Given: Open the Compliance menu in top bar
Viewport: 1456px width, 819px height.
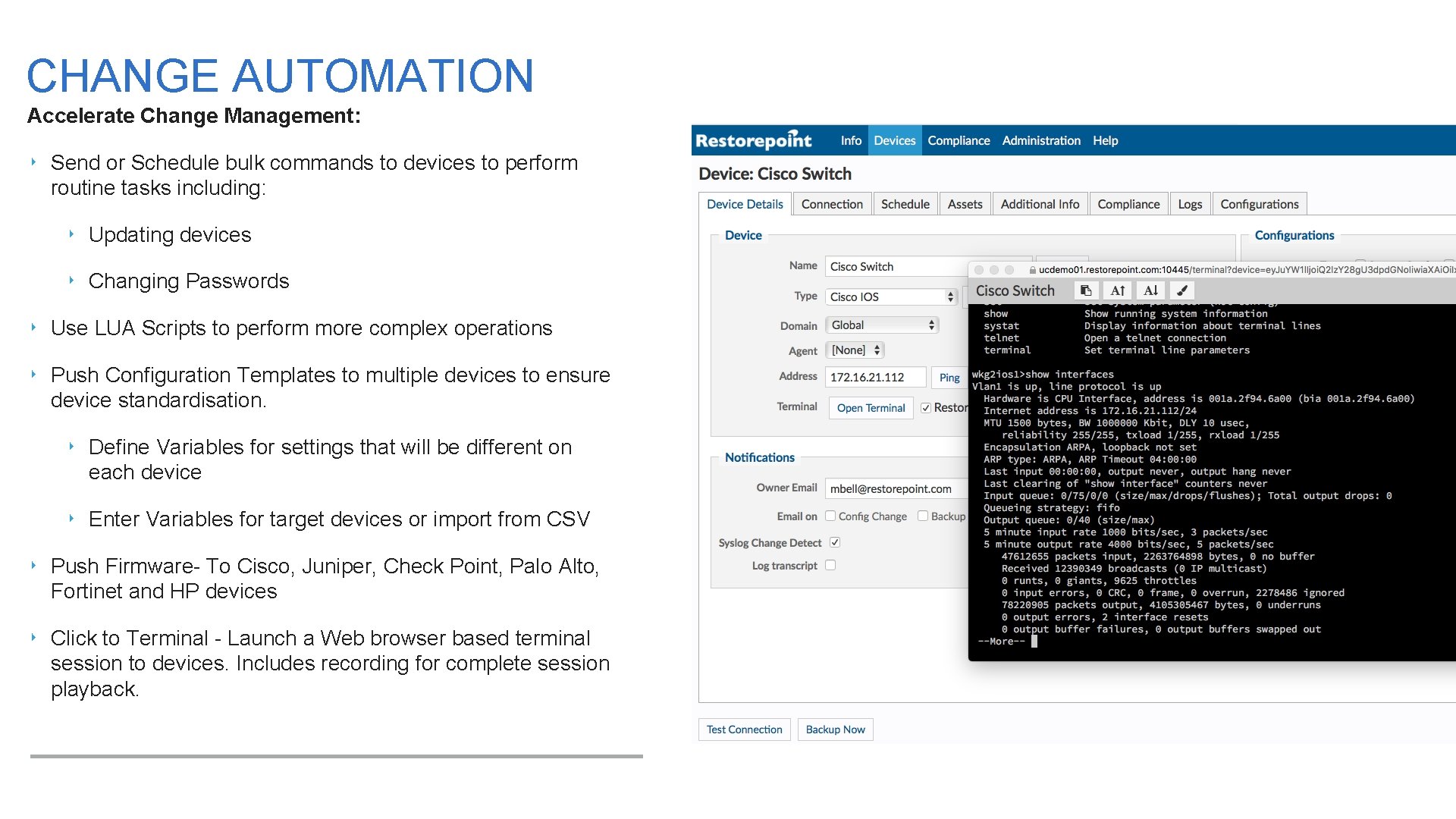Looking at the screenshot, I should pos(959,140).
